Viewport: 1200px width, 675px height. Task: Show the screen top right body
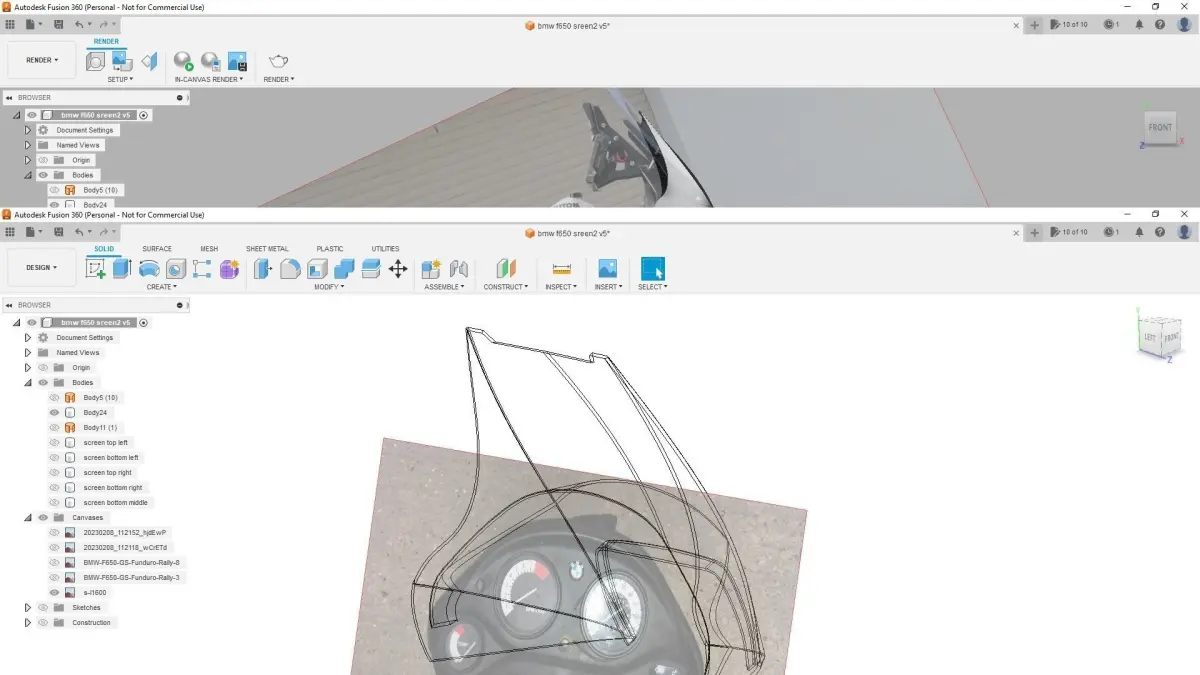click(x=55, y=472)
